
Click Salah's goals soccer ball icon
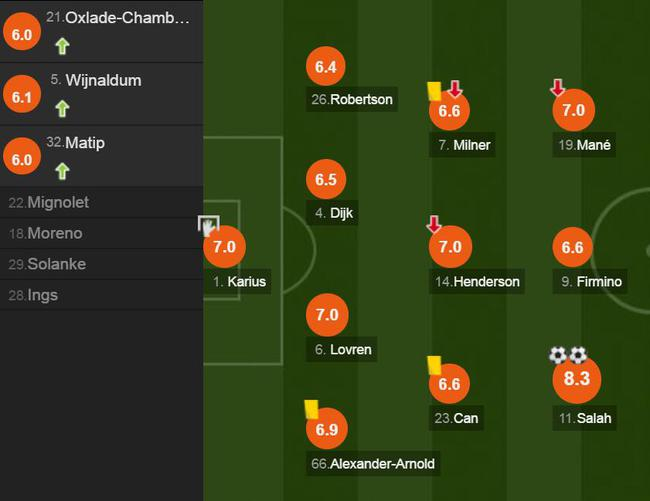[567, 355]
